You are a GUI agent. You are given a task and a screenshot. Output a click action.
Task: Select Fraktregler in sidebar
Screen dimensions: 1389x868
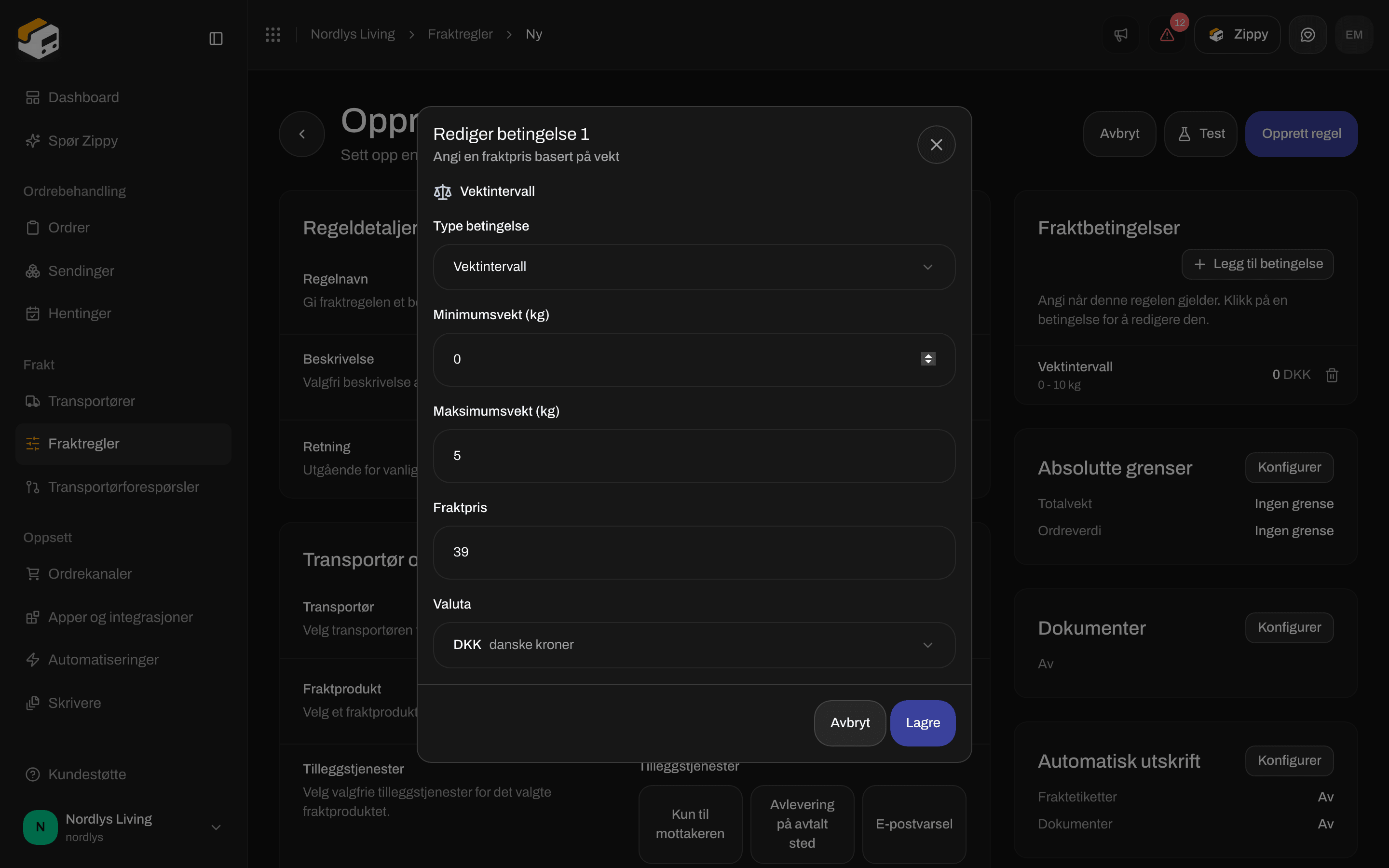point(123,444)
